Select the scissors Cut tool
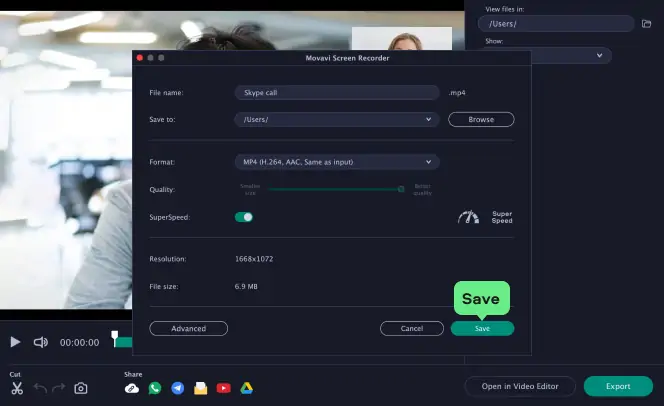This screenshot has height=406, width=664. [17, 388]
